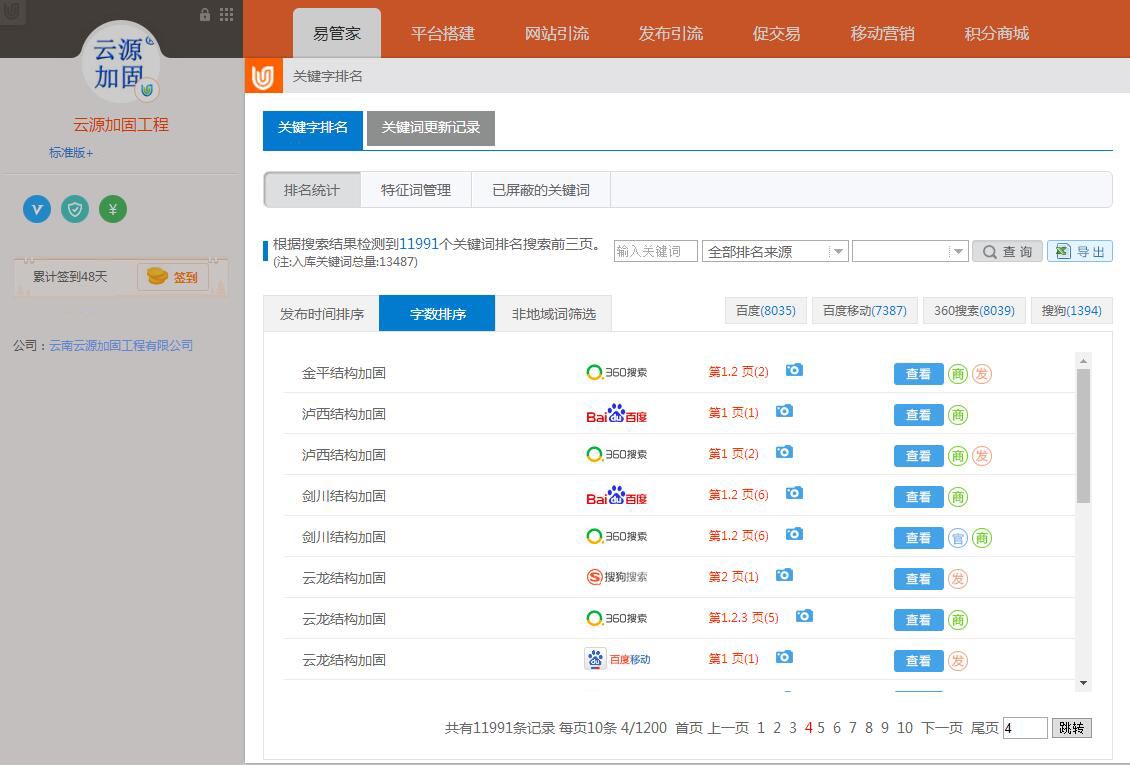Click the 商 icon in 云龙结构加固 360搜索 row
The height and width of the screenshot is (768, 1130).
958,620
